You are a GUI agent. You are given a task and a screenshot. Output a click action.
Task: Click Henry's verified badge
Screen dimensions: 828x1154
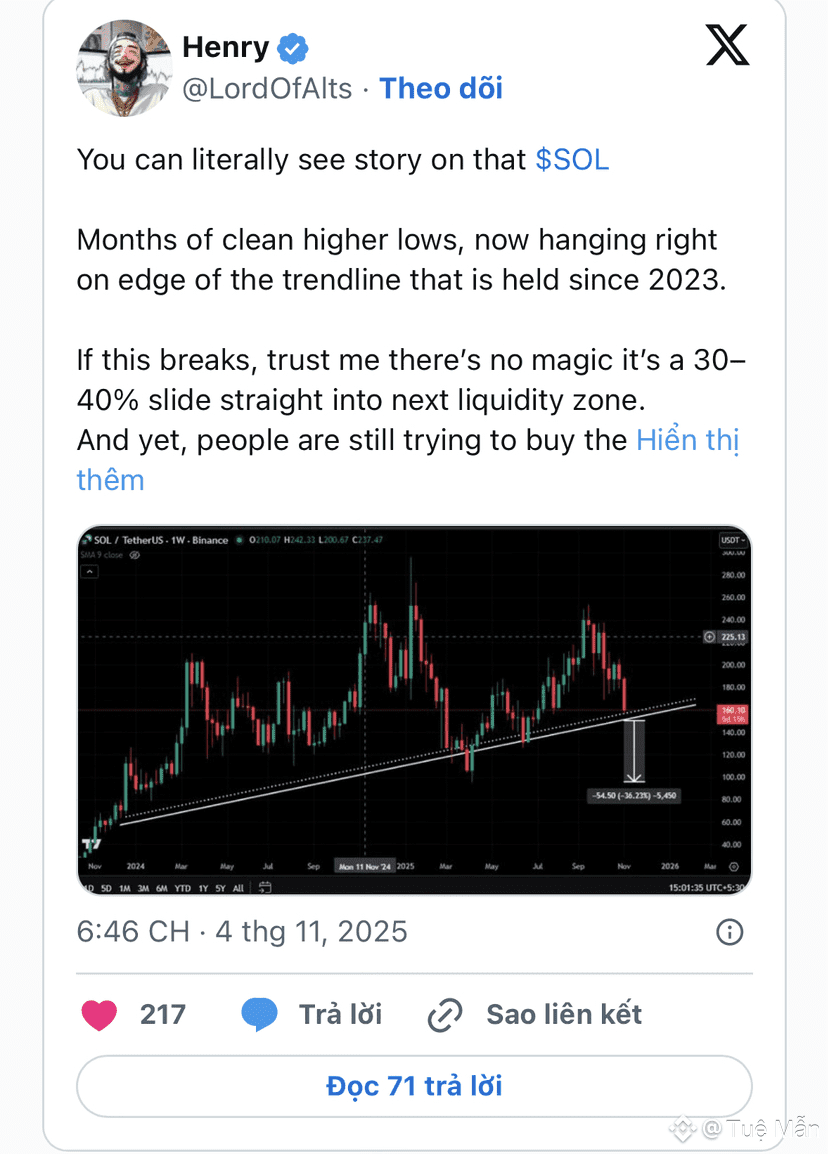[x=293, y=47]
